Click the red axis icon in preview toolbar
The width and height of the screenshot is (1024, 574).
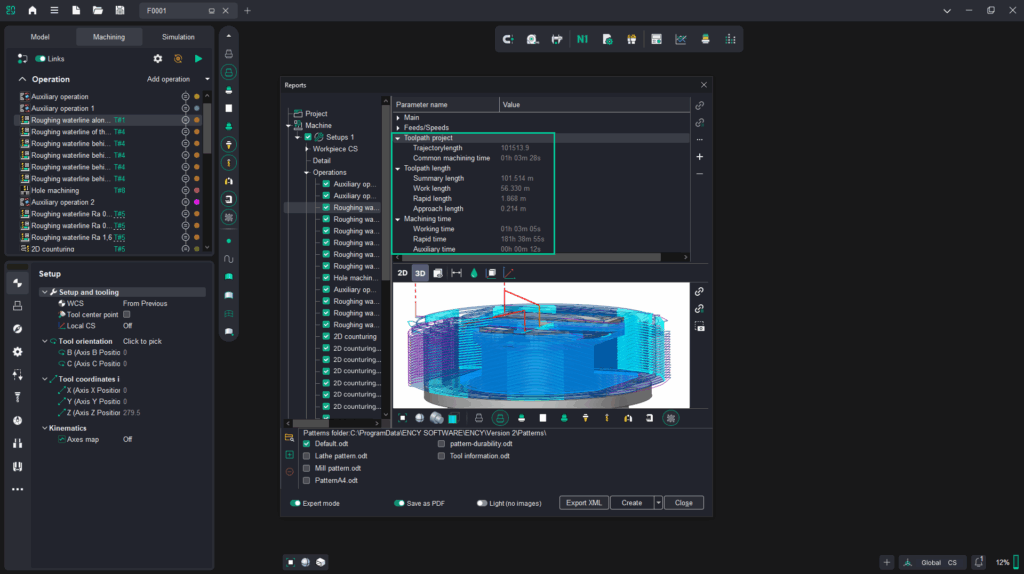tap(509, 273)
